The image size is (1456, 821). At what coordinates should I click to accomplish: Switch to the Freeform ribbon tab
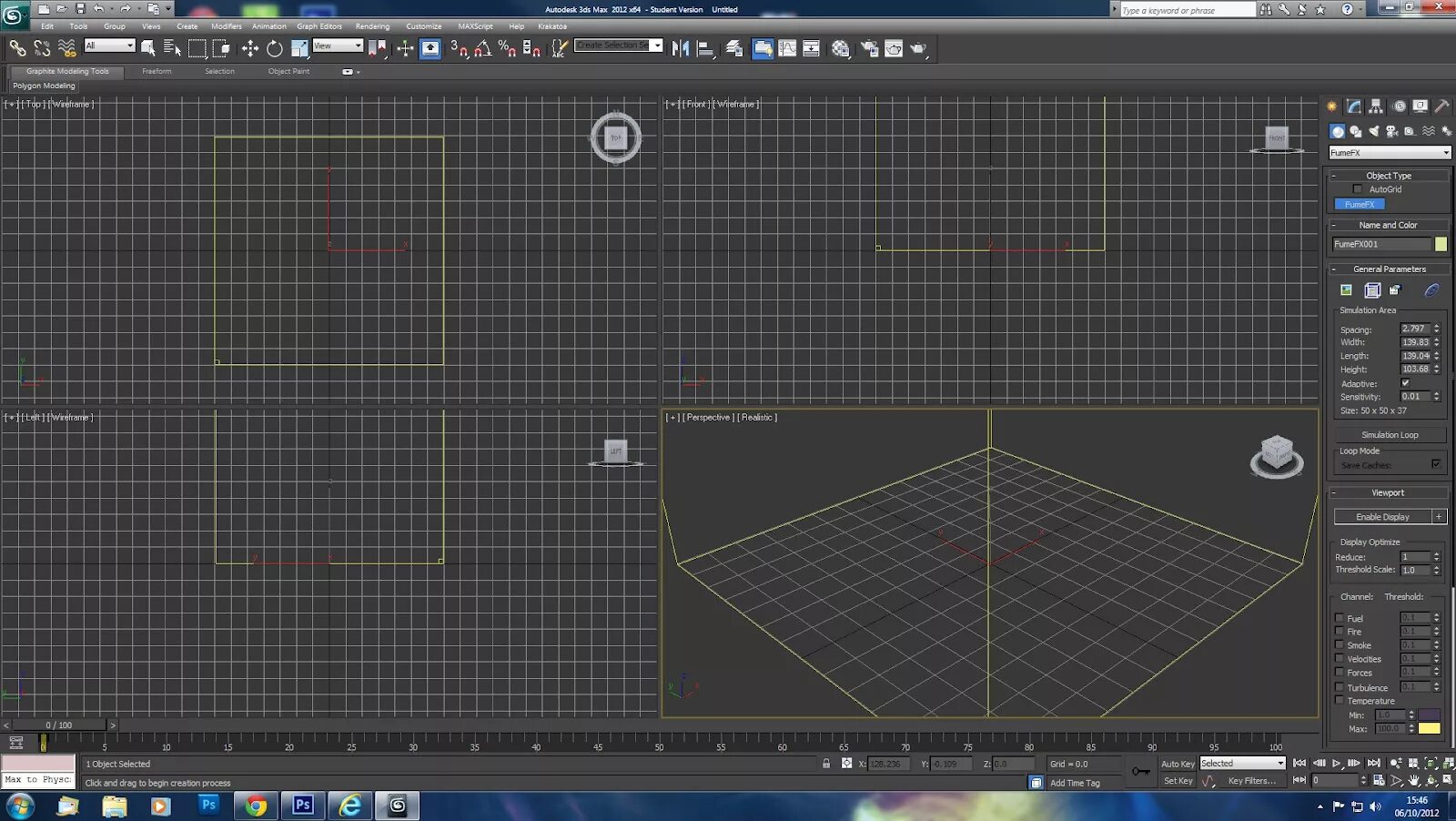coord(157,71)
